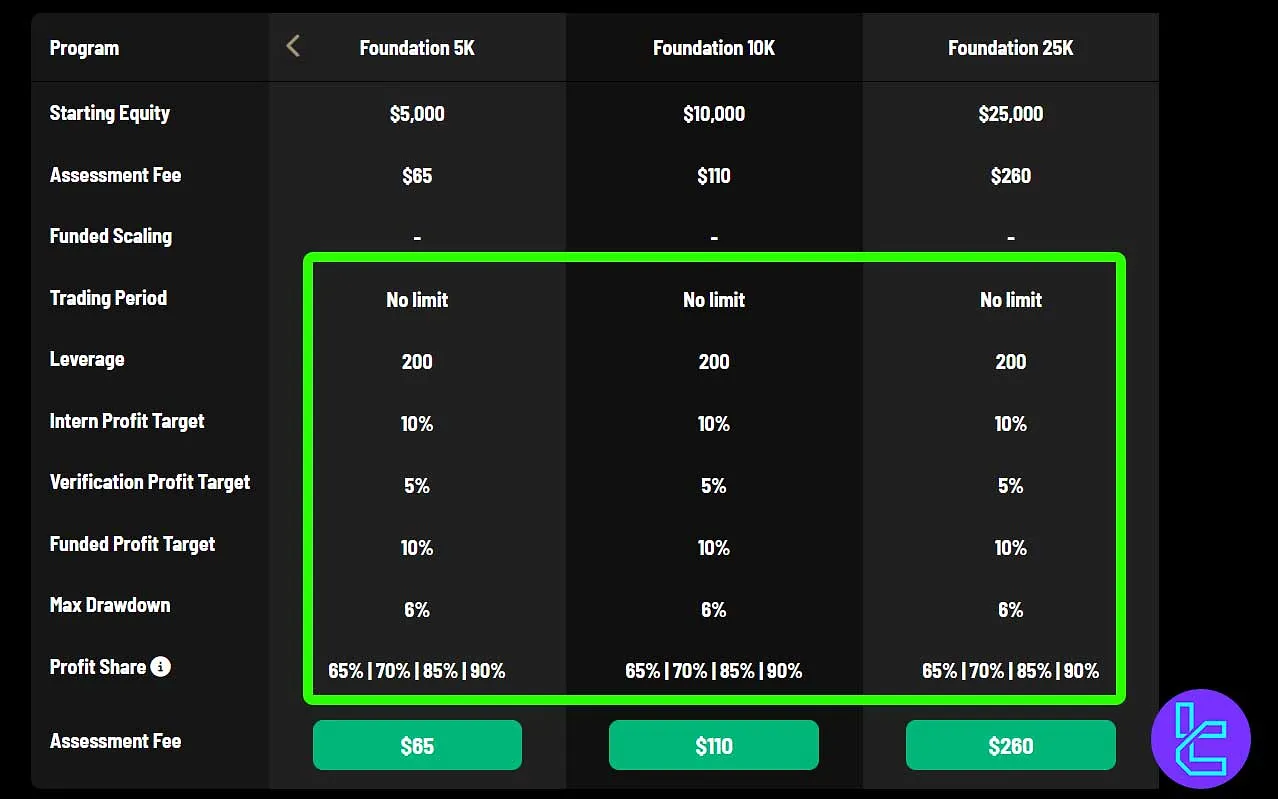This screenshot has height=799, width=1278.
Task: Select the 65%|70%|85%|90% profit share row
Action: (x=713, y=670)
